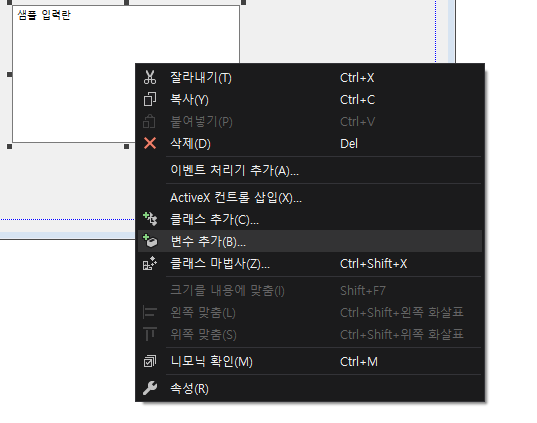Click the add-class icon beside 클래스 추가
Image resolution: width=537 pixels, height=423 pixels.
pyautogui.click(x=150, y=219)
